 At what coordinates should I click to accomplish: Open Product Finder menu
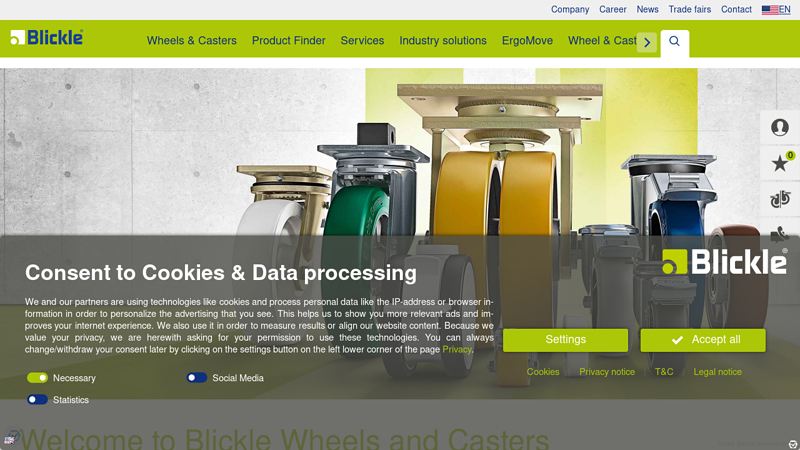(x=289, y=41)
